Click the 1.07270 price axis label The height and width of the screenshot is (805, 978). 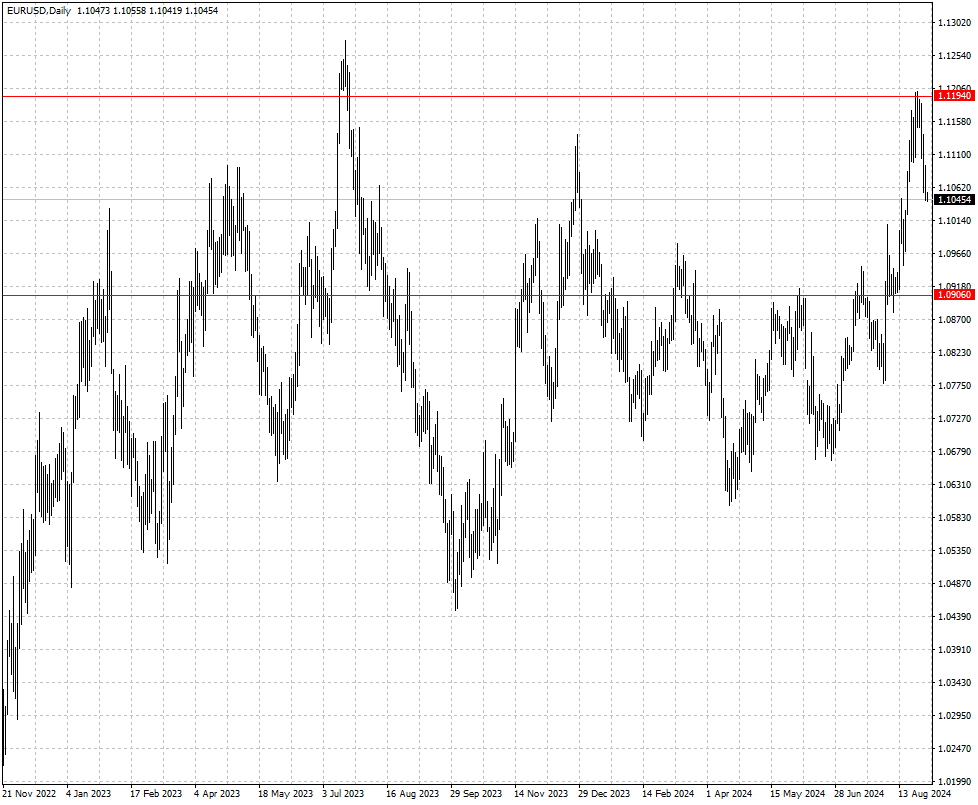pos(954,419)
